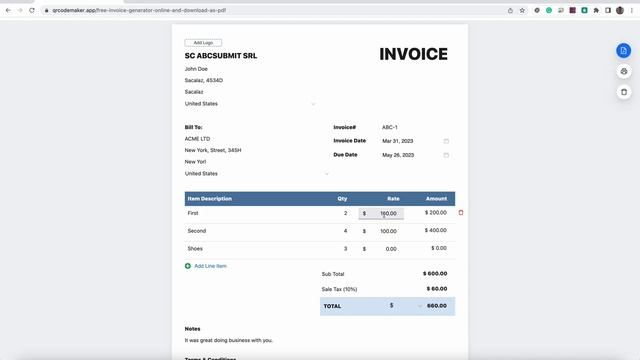Open the browser profile avatar

(620, 11)
